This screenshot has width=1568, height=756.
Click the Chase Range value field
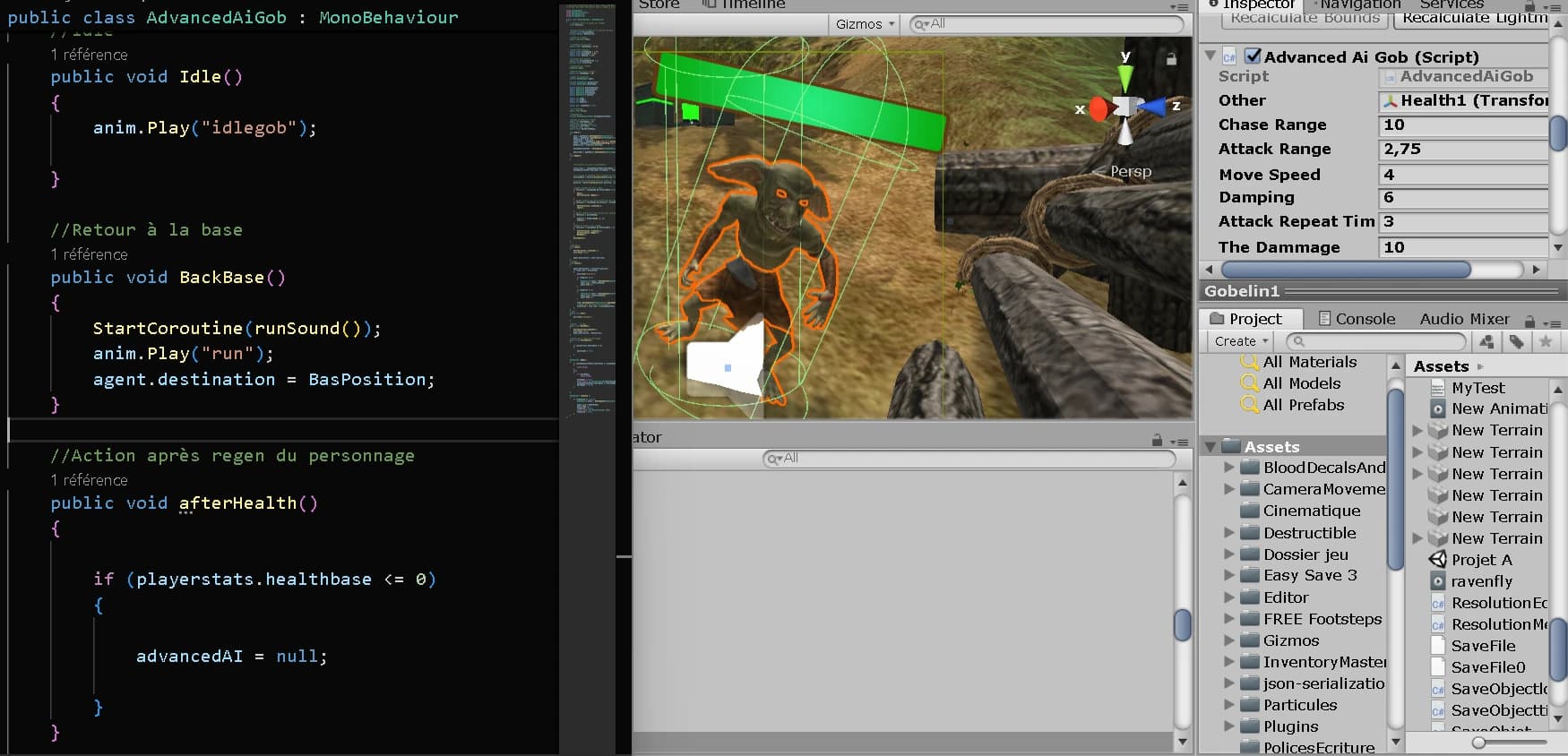click(x=1463, y=125)
